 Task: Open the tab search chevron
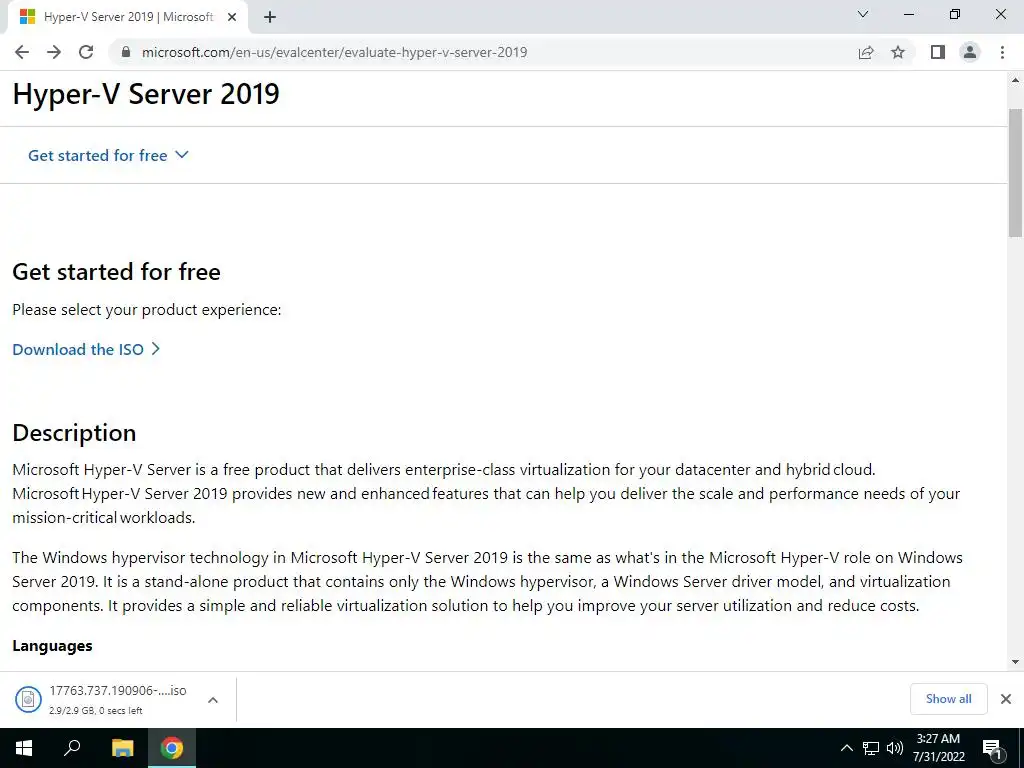pos(863,14)
